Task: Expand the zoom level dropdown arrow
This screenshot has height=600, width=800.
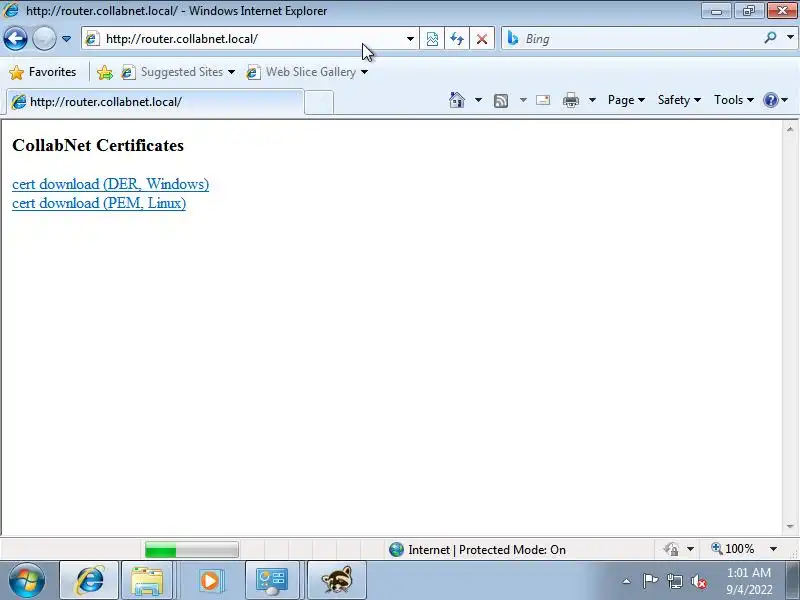Action: [x=773, y=549]
